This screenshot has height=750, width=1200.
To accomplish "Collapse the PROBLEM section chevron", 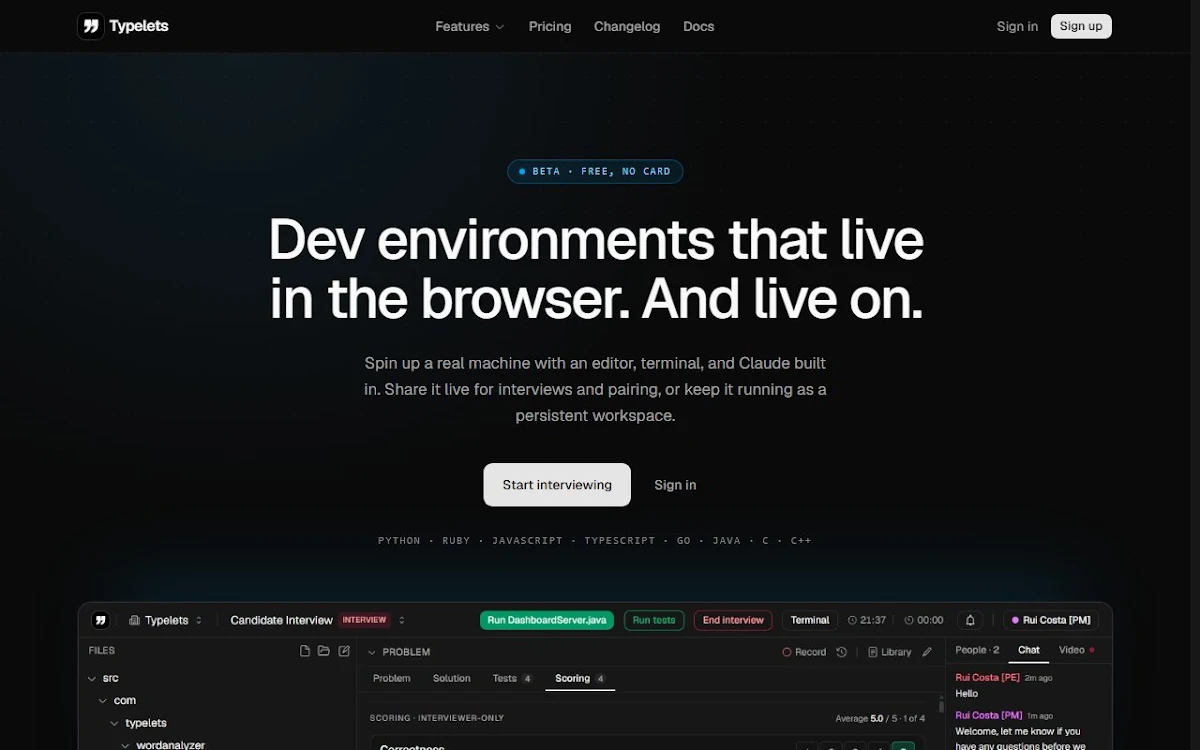I will [372, 652].
